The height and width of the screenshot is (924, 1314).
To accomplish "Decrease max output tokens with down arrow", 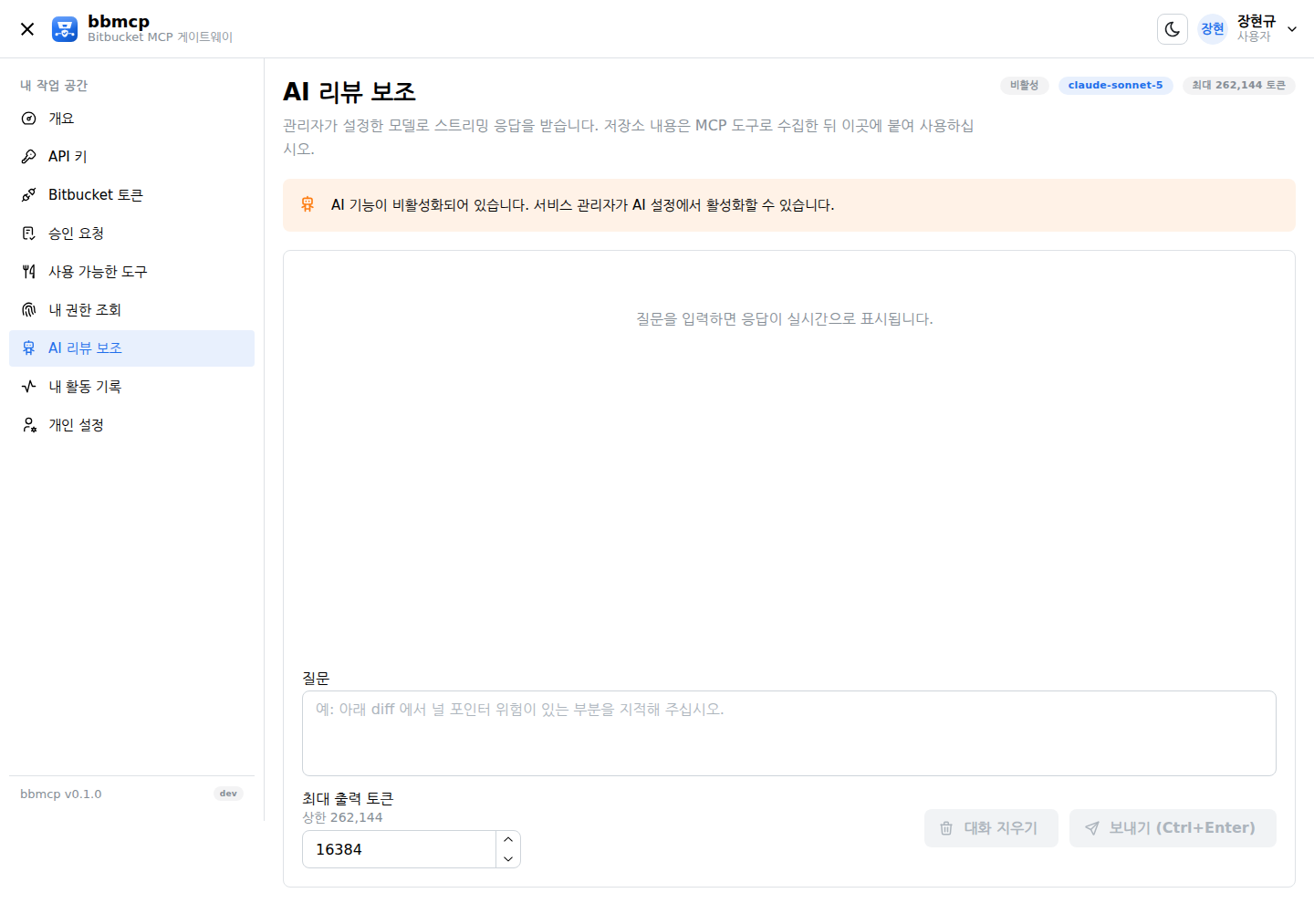I will [x=508, y=859].
